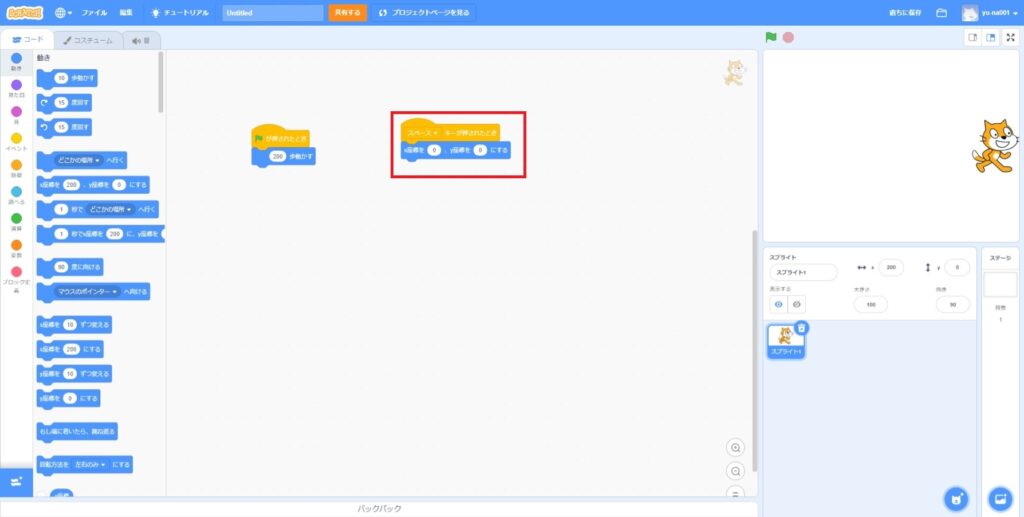Select the dark-orange 変数 variables category
The height and width of the screenshot is (517, 1024).
(16, 249)
